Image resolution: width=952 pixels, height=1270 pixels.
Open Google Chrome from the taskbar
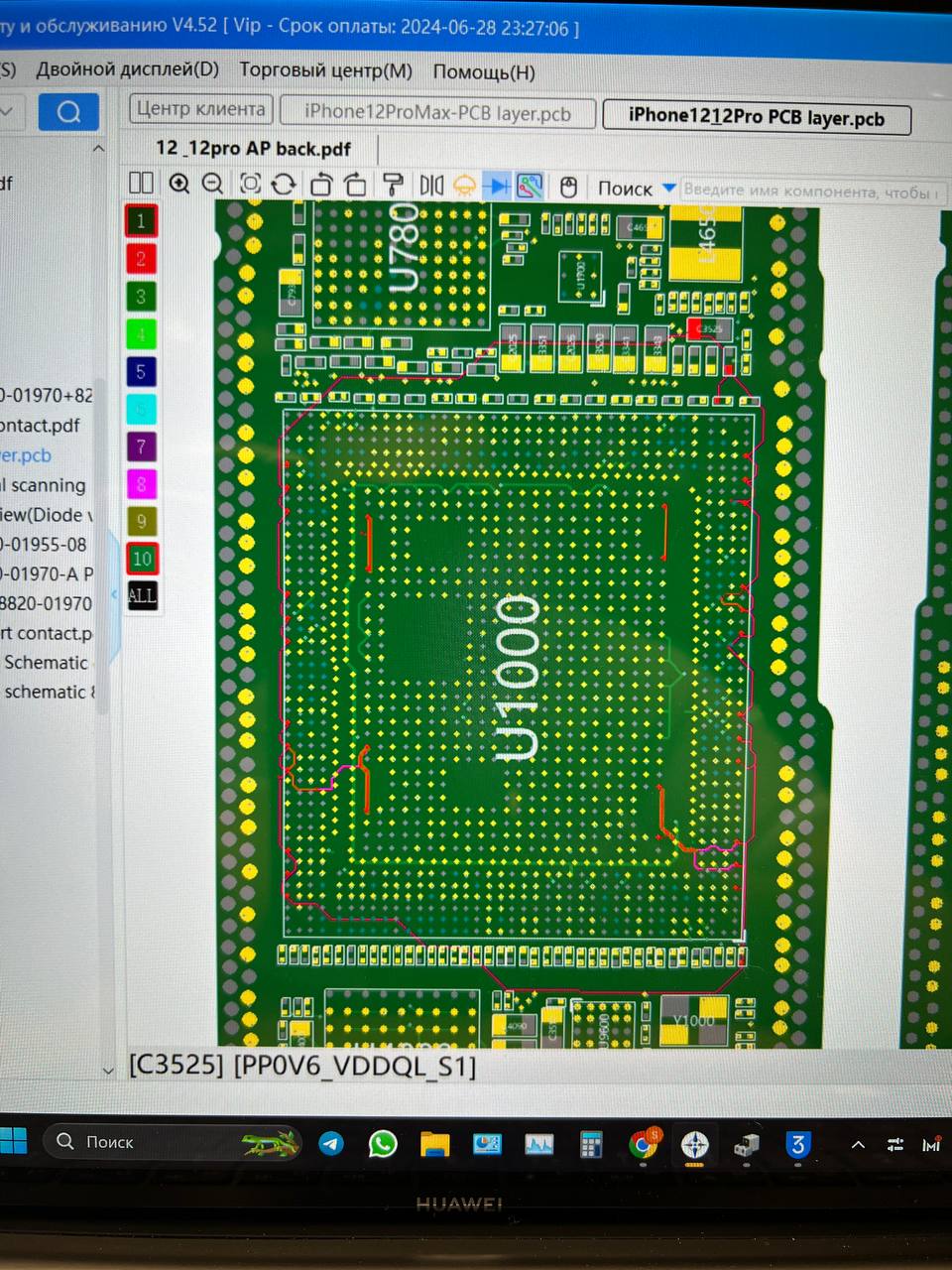coord(644,1145)
